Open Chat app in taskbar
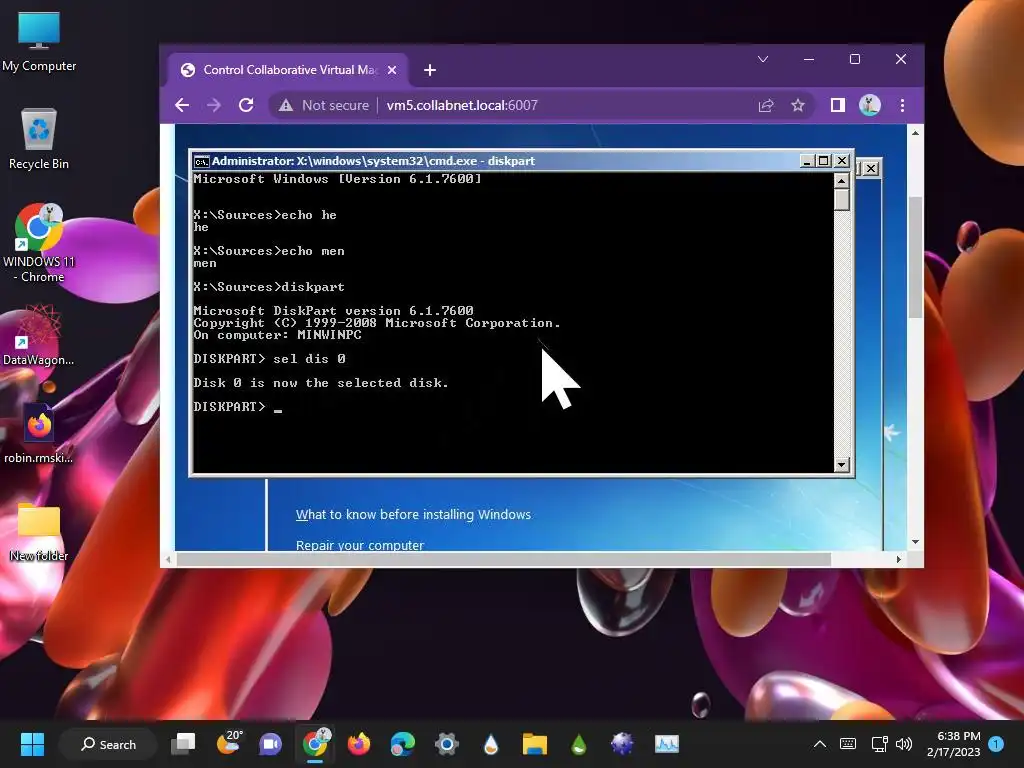 [270, 744]
